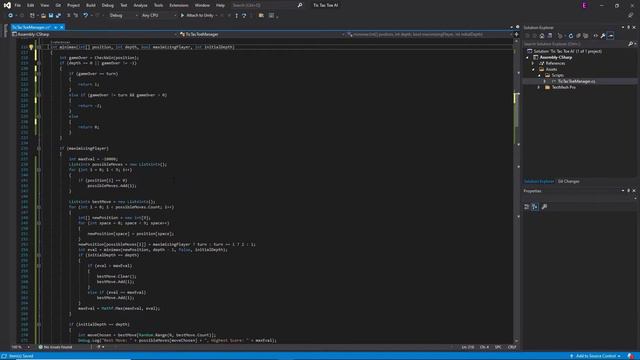Switch to the Git Changes tab
Image resolution: width=640 pixels, height=360 pixels.
click(x=569, y=181)
